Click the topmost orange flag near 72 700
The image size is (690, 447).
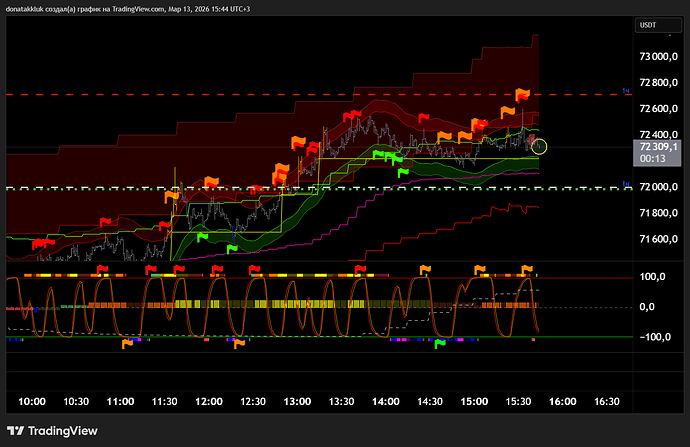[522, 95]
